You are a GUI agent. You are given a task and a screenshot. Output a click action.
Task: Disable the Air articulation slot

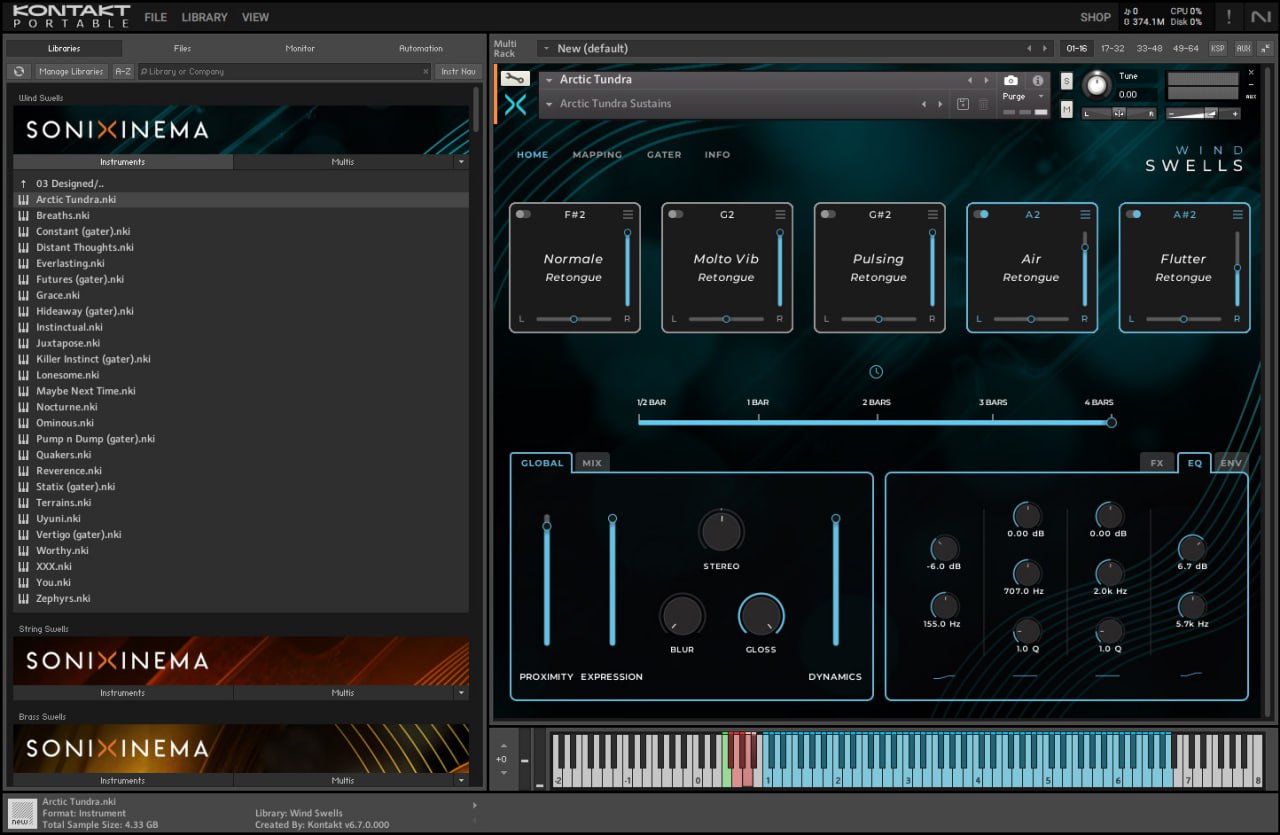[980, 214]
